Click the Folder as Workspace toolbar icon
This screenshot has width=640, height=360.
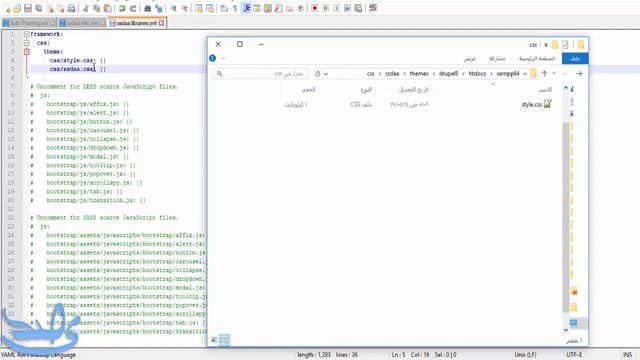(x=289, y=9)
